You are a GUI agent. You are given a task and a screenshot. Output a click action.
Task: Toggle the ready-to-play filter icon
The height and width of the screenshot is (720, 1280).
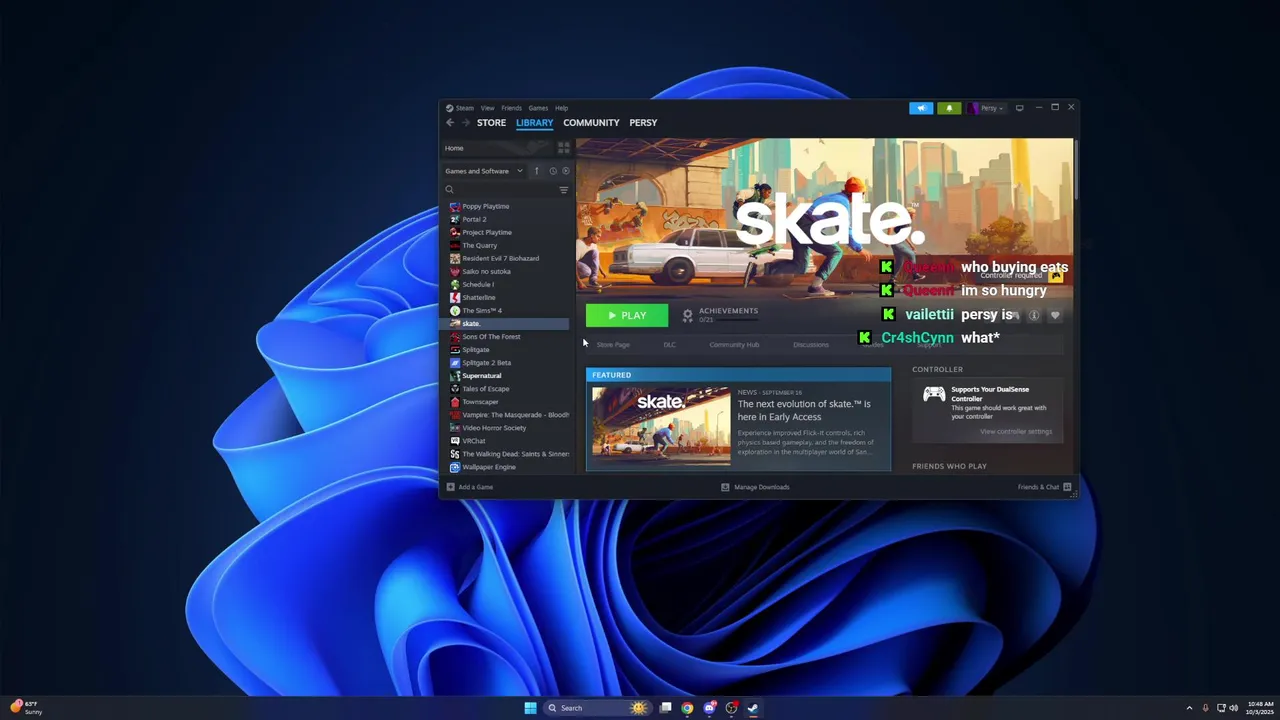point(566,171)
